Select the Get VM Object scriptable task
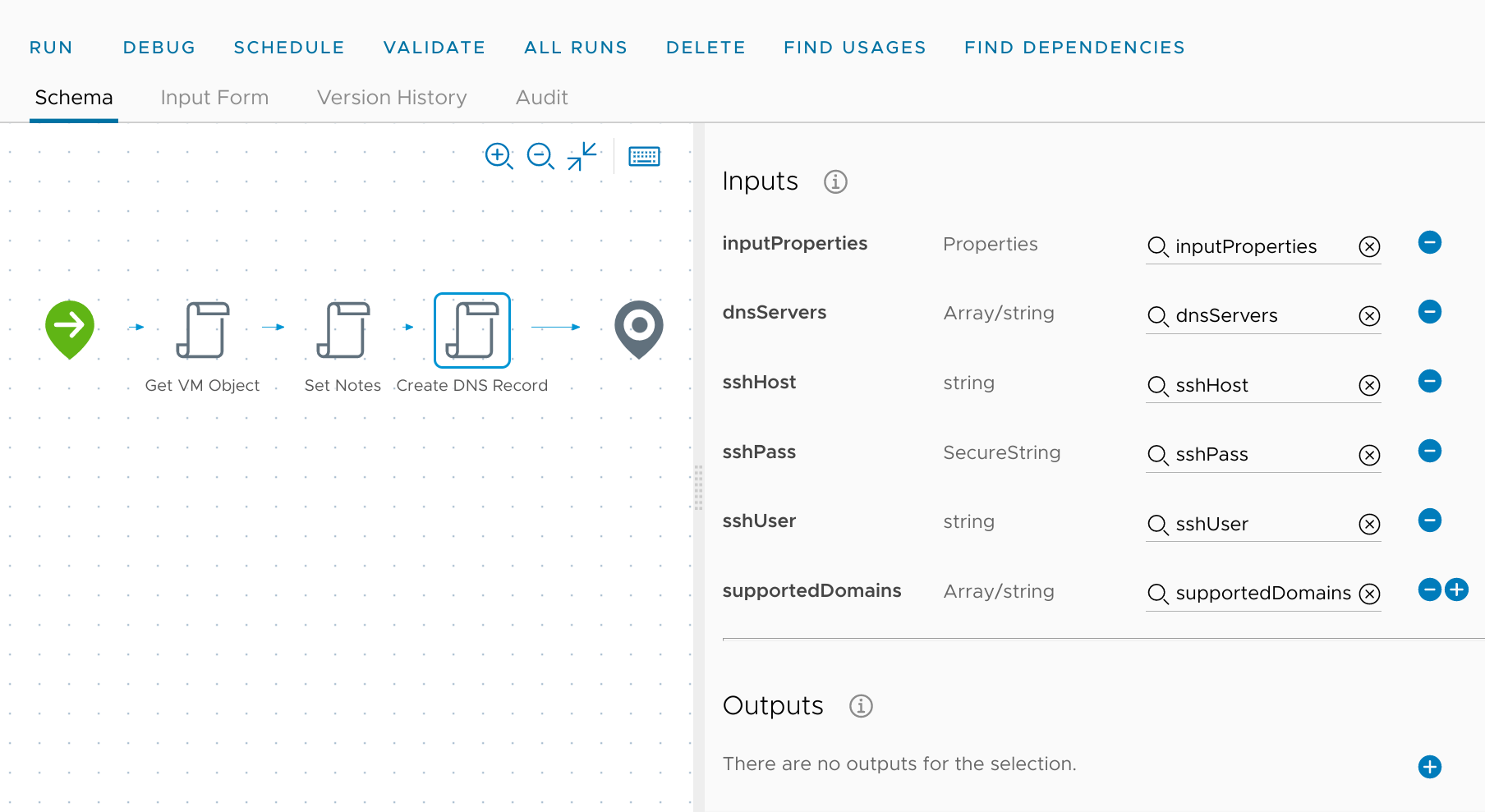The height and width of the screenshot is (812, 1485). [x=203, y=330]
